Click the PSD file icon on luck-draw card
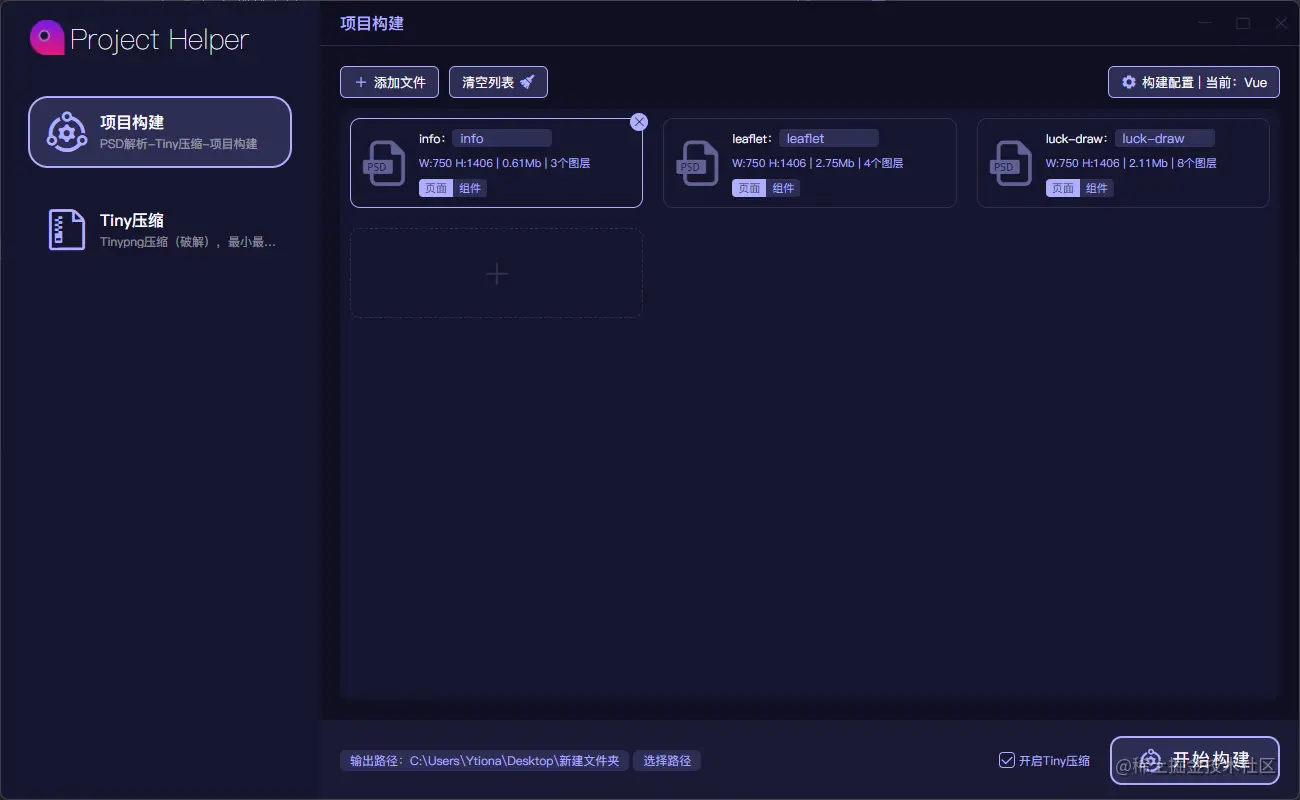Image resolution: width=1300 pixels, height=800 pixels. 1011,163
